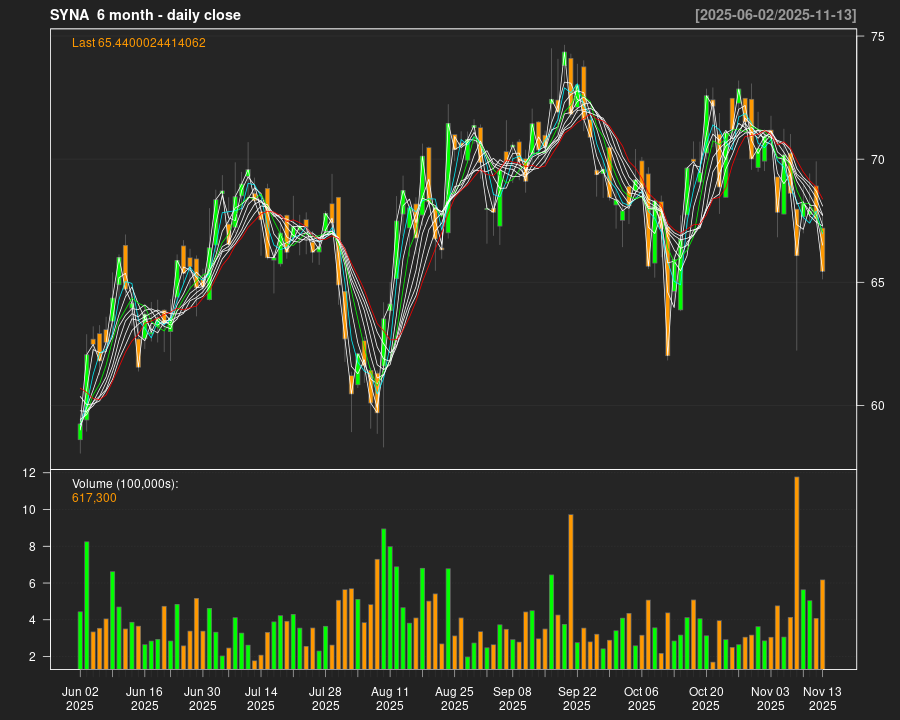
Task: Select the Sep 08 2025 date tick
Action: pos(512,698)
